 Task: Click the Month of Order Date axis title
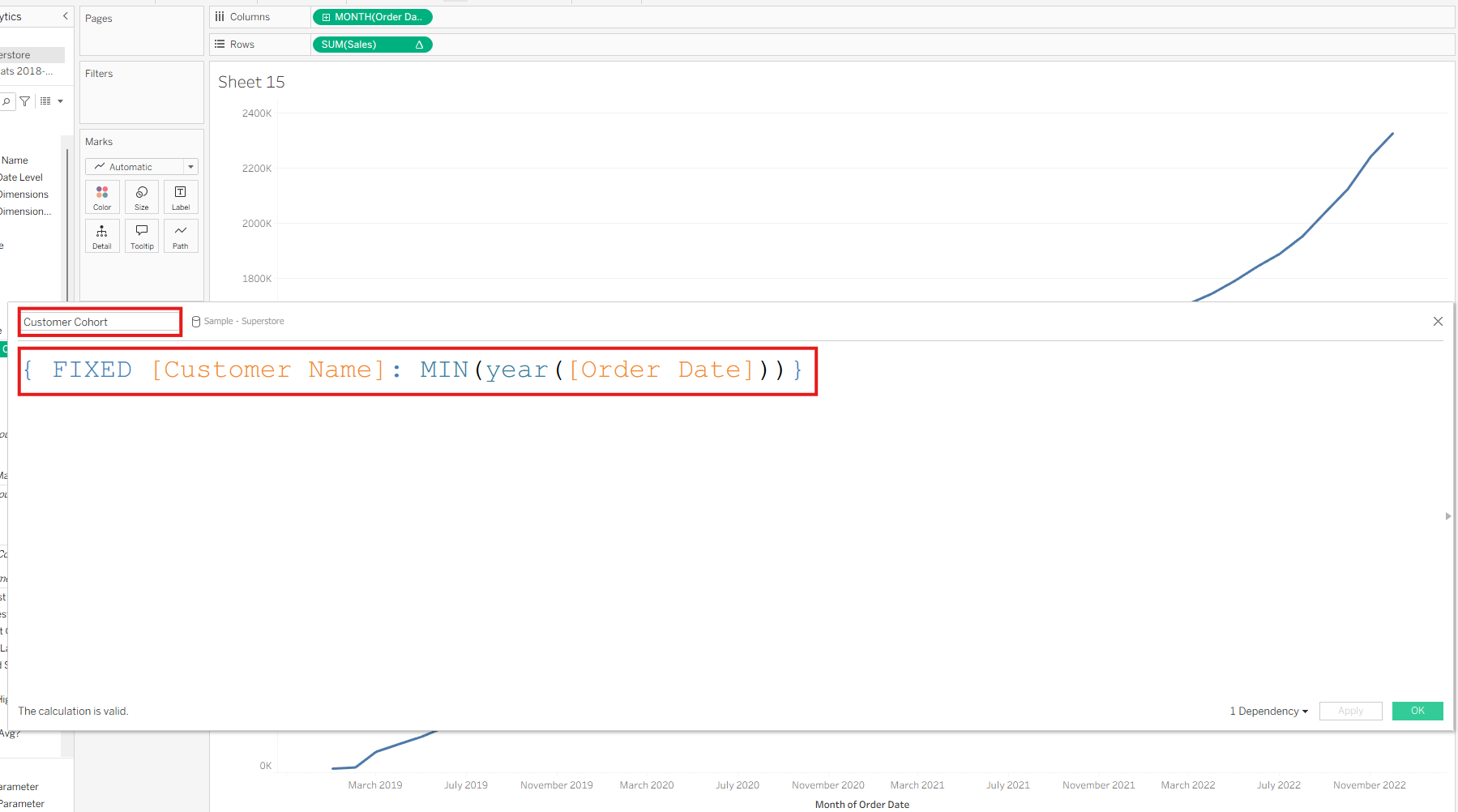(862, 805)
